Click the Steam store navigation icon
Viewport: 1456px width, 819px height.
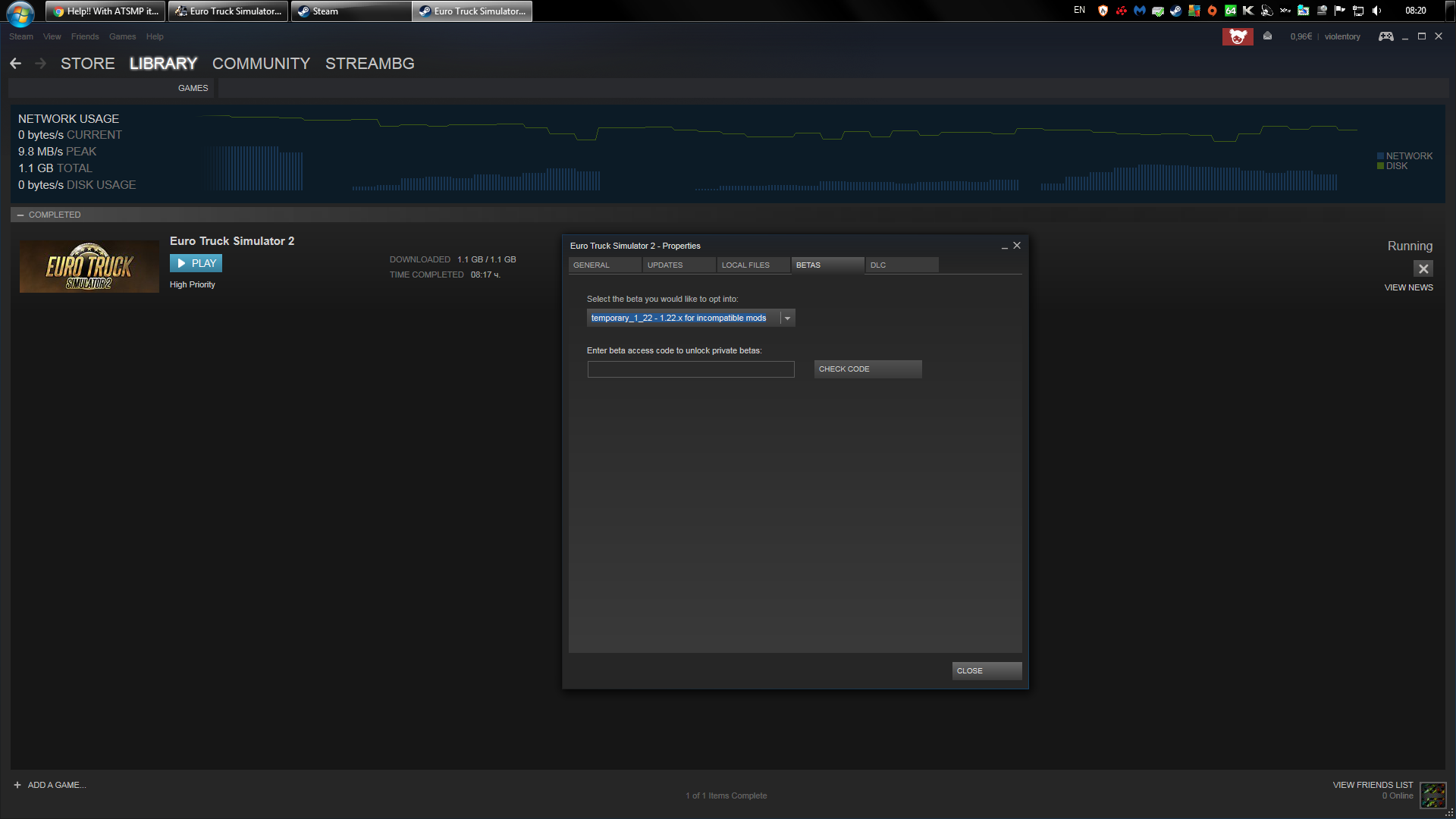tap(88, 64)
